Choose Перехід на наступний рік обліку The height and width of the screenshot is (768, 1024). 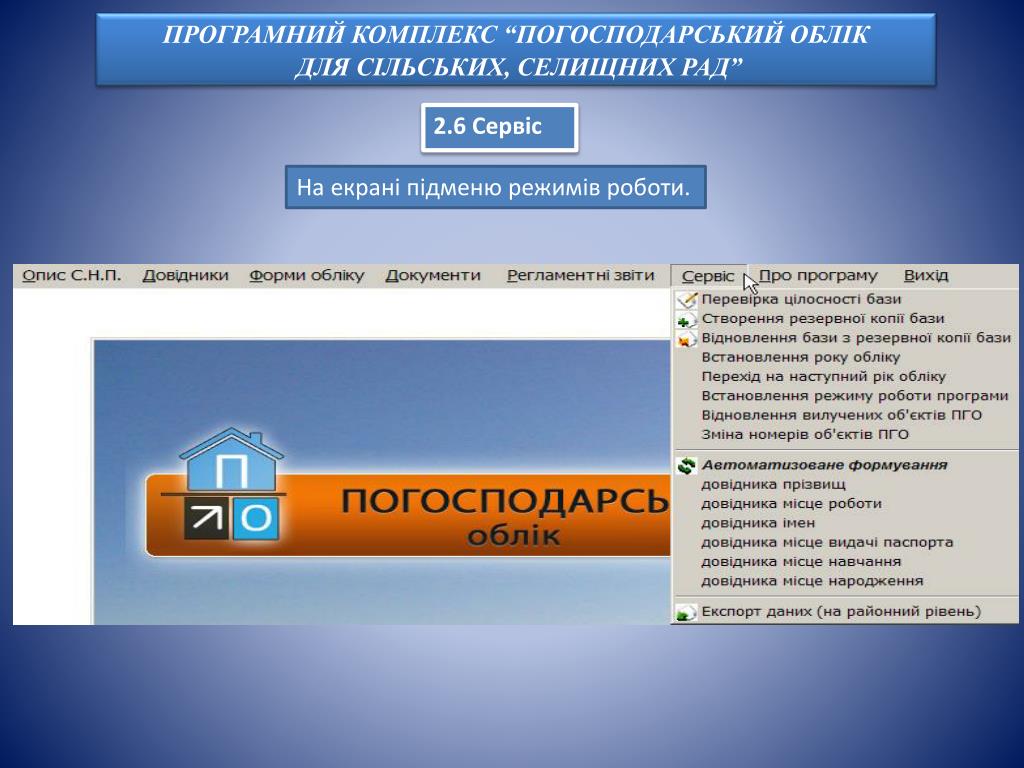coord(824,377)
